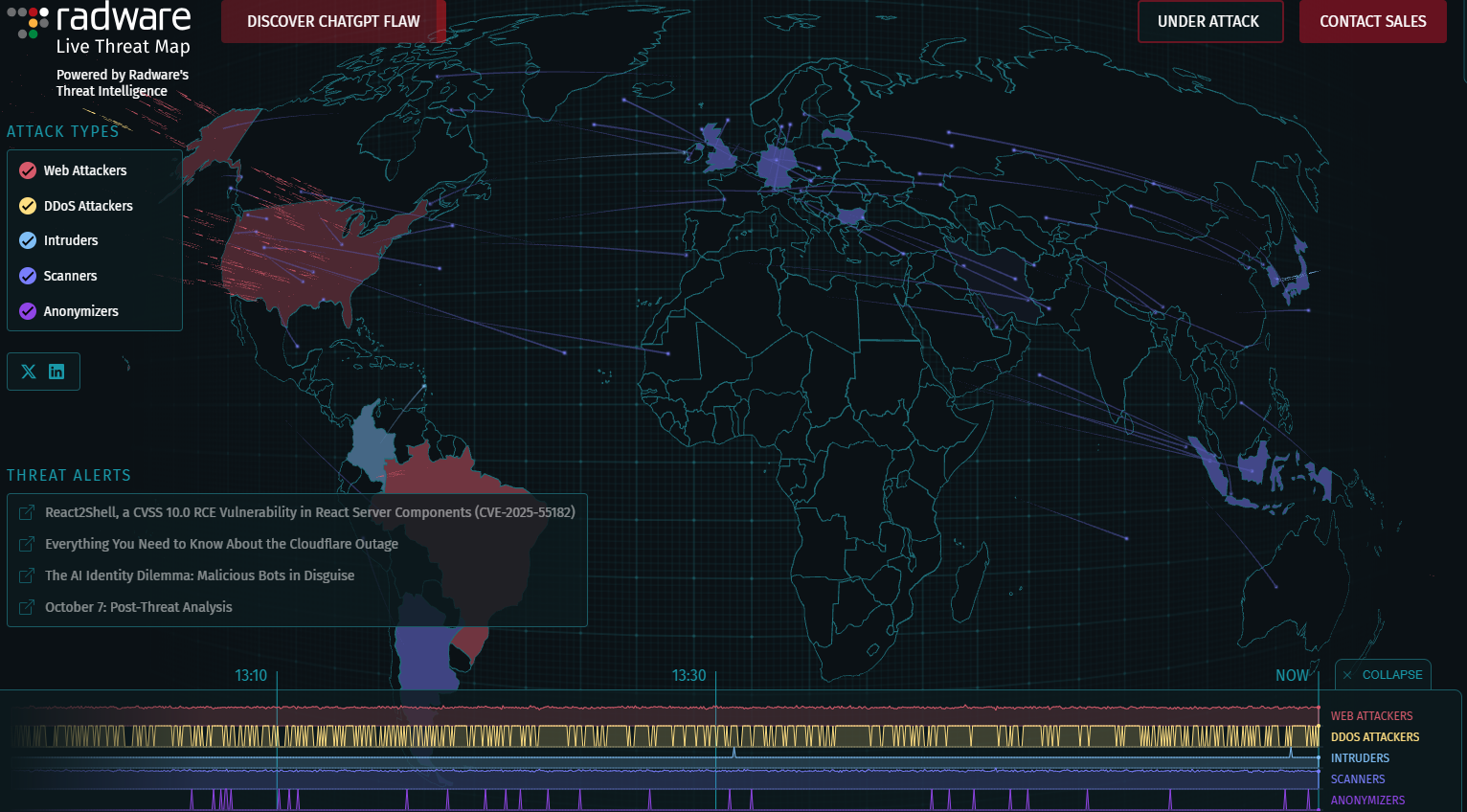This screenshot has width=1467, height=812.
Task: Disable the Anonymizers filter
Action: tap(26, 310)
